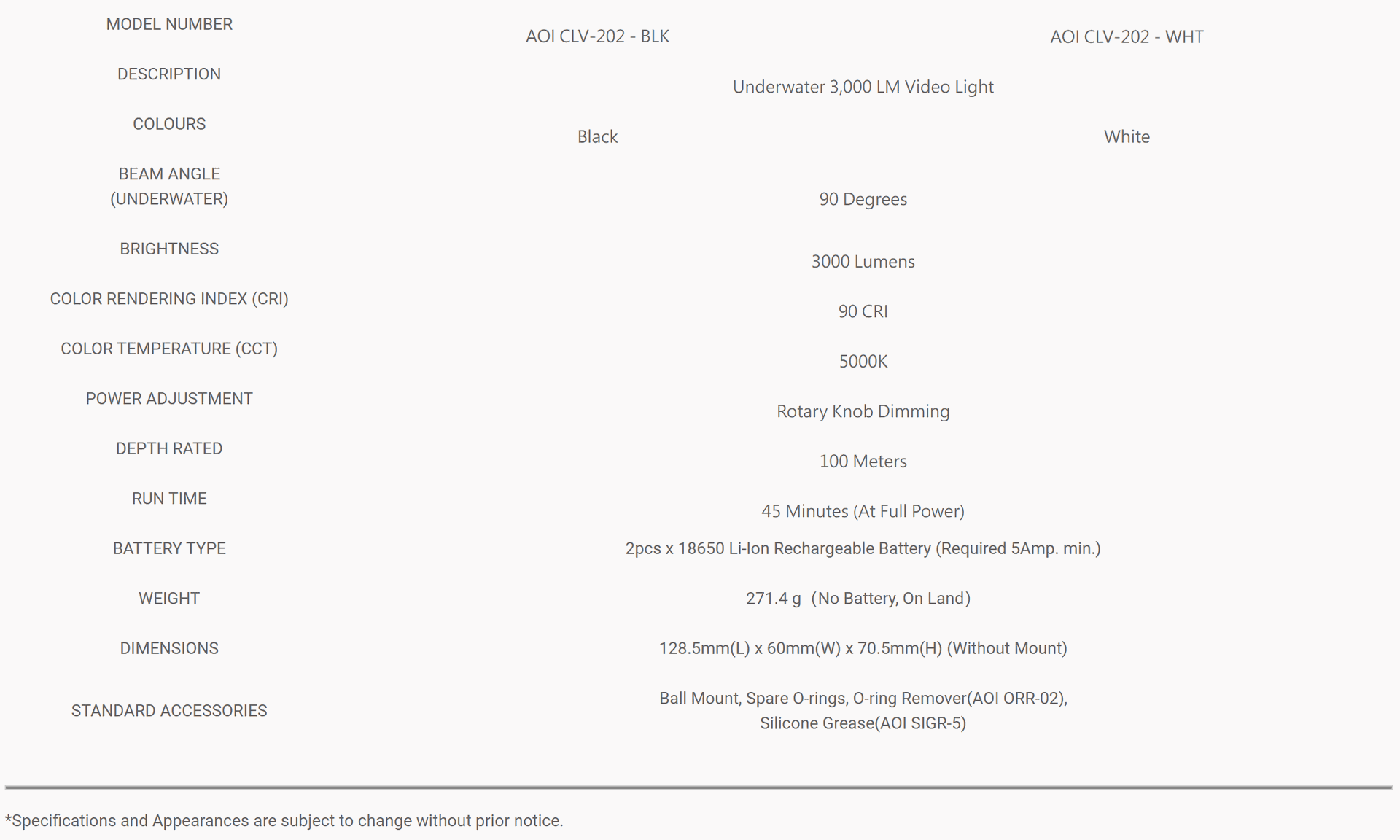Viewport: 1400px width, 840px height.
Task: Click the 90 Degrees beam angle value
Action: click(863, 199)
